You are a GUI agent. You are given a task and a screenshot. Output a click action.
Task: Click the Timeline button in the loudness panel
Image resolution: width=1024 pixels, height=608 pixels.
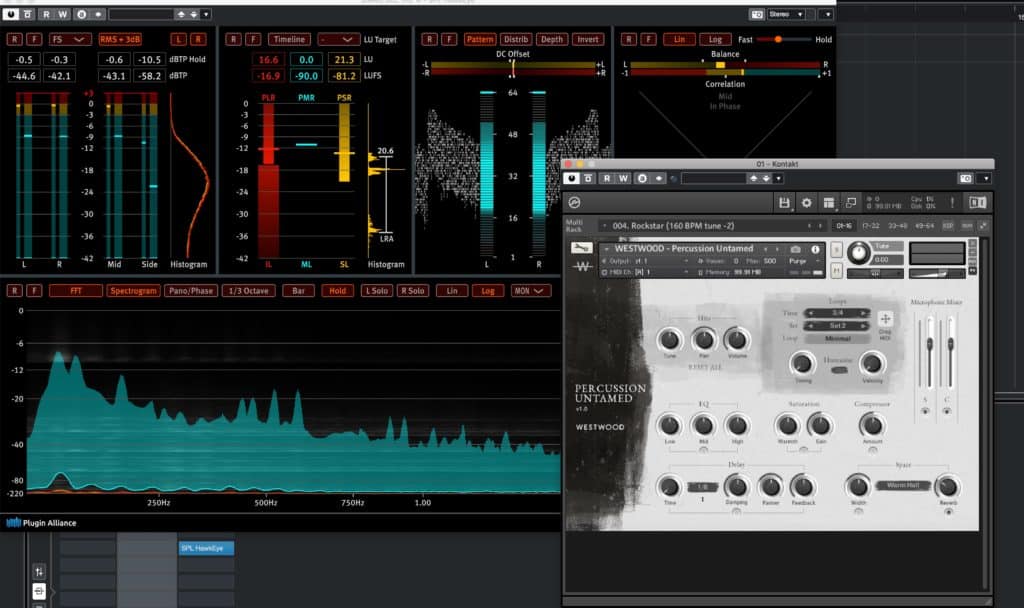[289, 39]
